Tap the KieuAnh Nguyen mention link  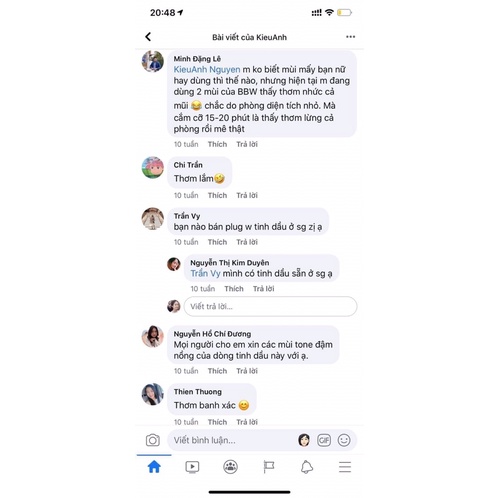pos(207,69)
